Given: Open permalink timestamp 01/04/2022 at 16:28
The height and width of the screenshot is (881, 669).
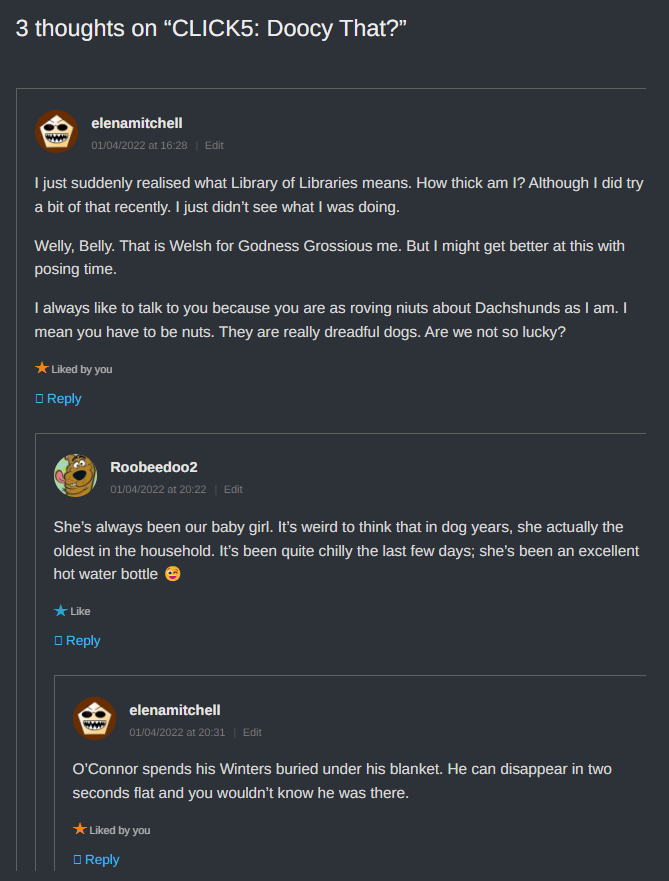Looking at the screenshot, I should coord(139,145).
